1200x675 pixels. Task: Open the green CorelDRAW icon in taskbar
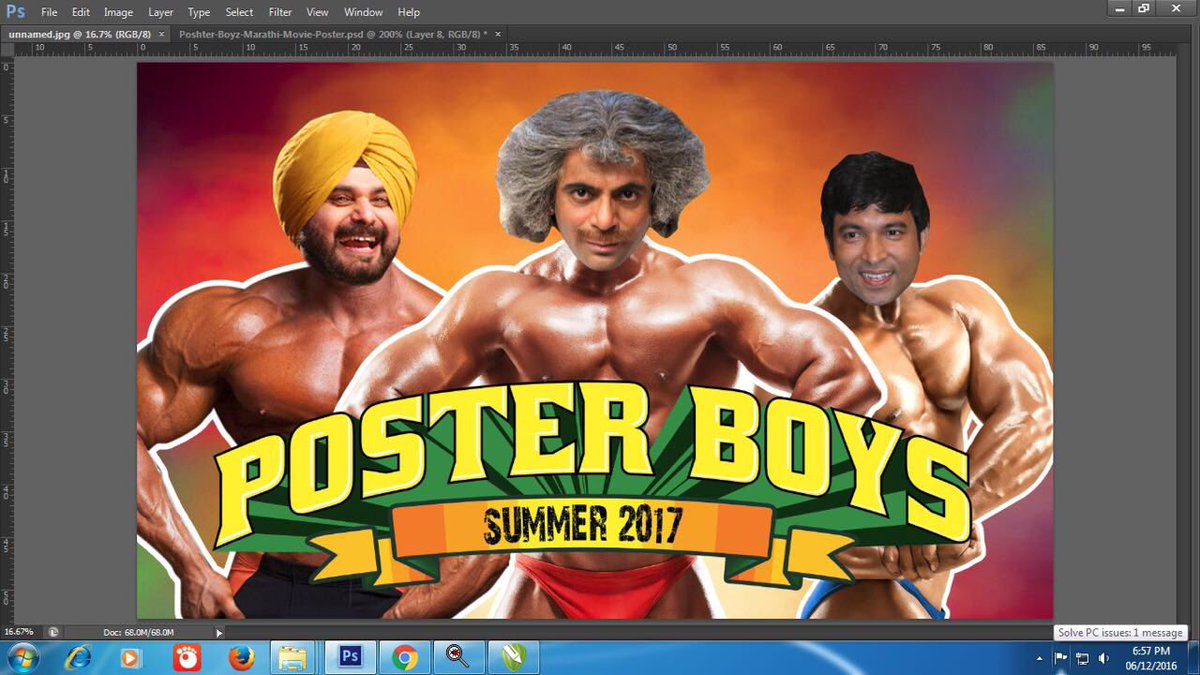coord(513,657)
